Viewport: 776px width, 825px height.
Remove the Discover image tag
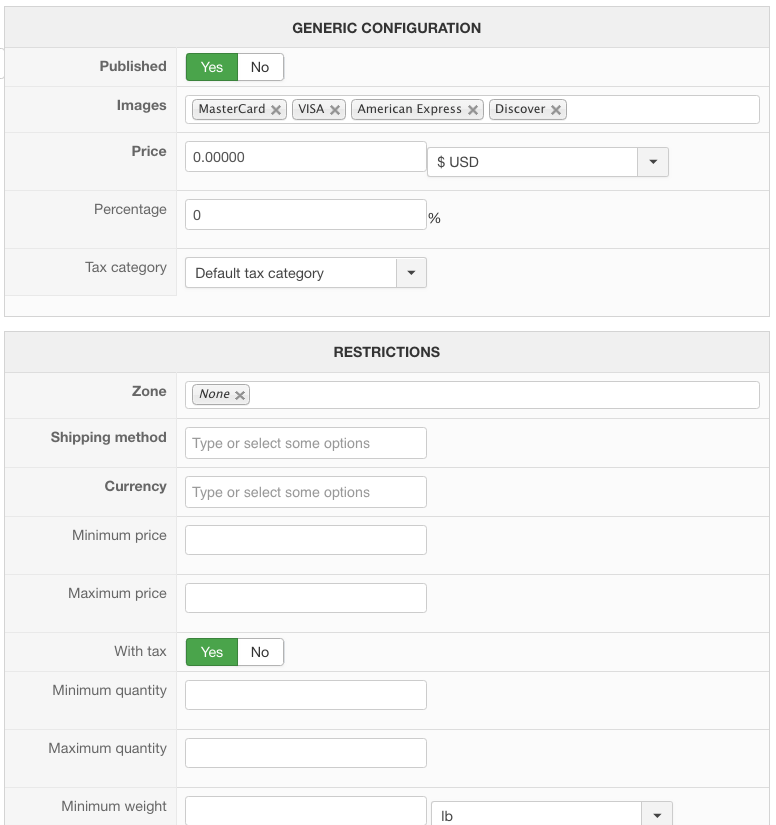[556, 110]
